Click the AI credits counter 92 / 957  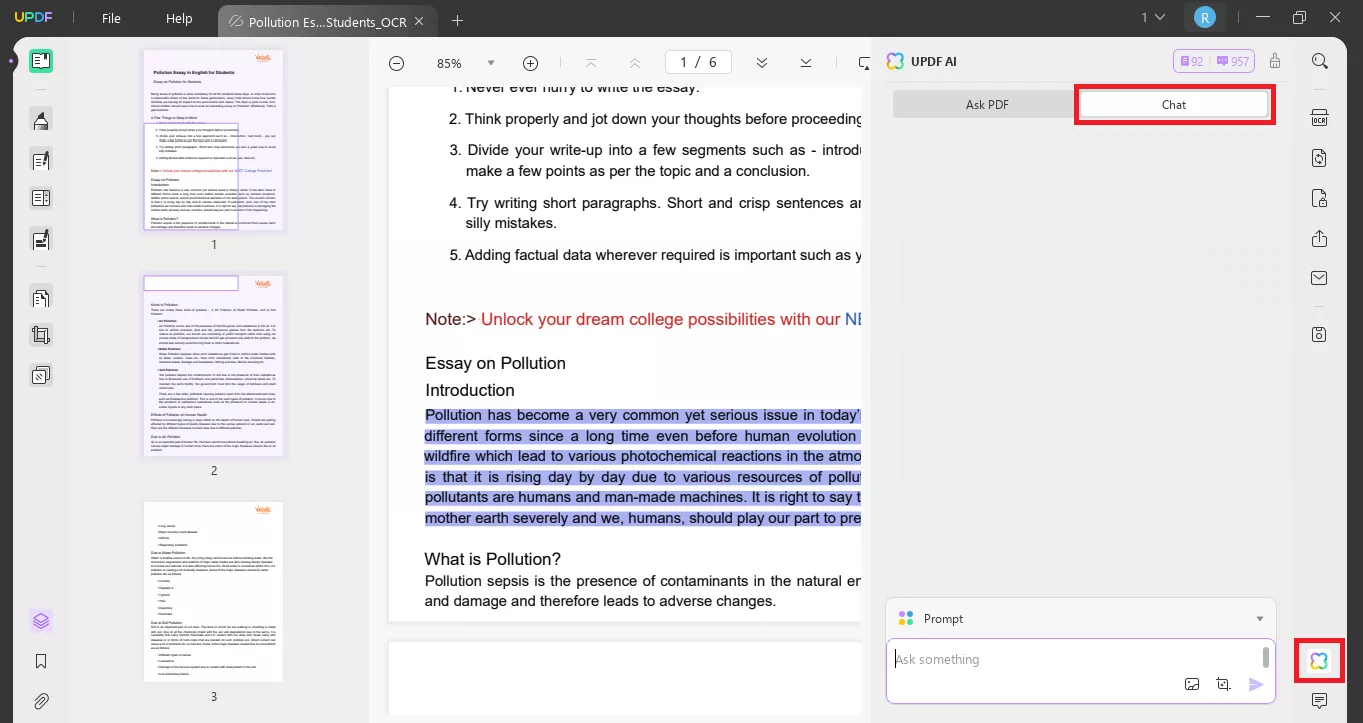click(x=1214, y=61)
